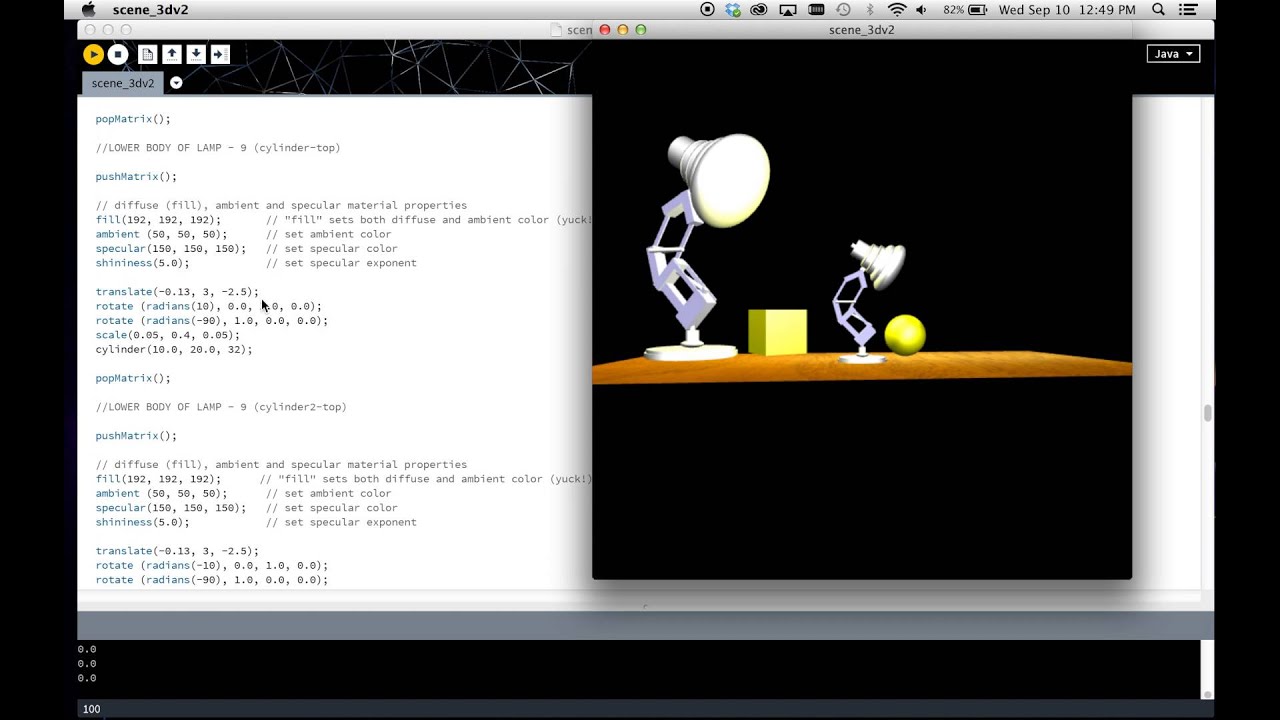Click the first pushMatrix(); line
The image size is (1280, 720).
pyautogui.click(x=136, y=177)
